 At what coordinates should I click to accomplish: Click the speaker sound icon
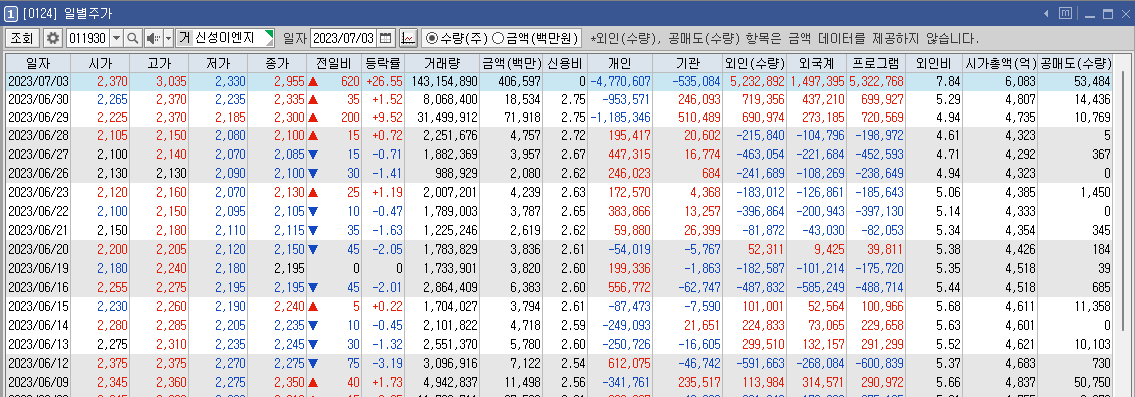point(153,38)
